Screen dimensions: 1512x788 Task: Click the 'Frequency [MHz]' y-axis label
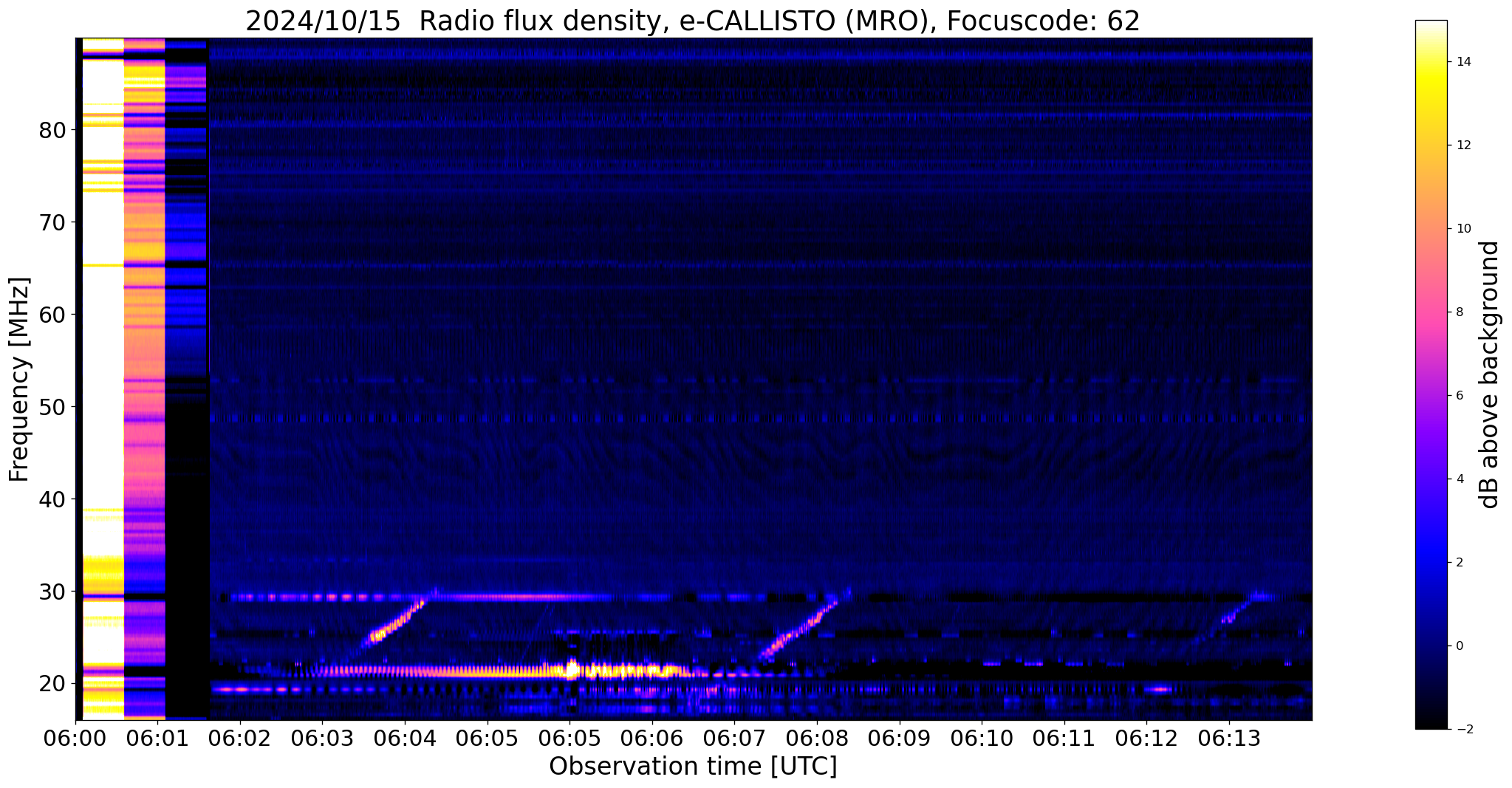coord(19,380)
